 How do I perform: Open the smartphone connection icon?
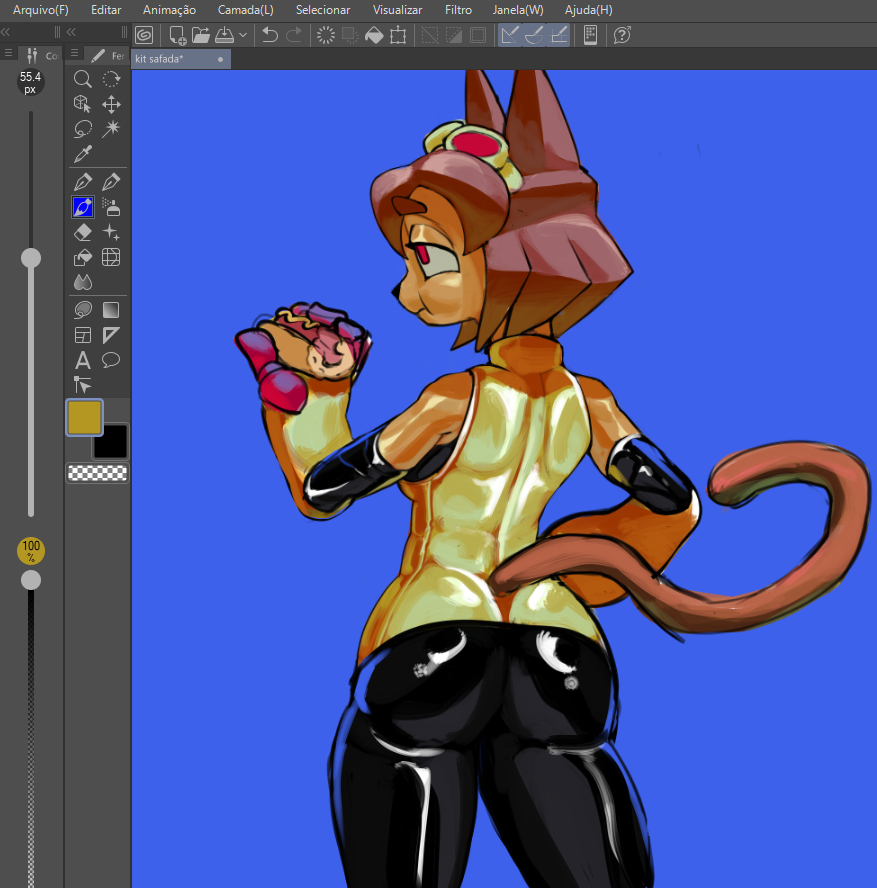point(591,35)
